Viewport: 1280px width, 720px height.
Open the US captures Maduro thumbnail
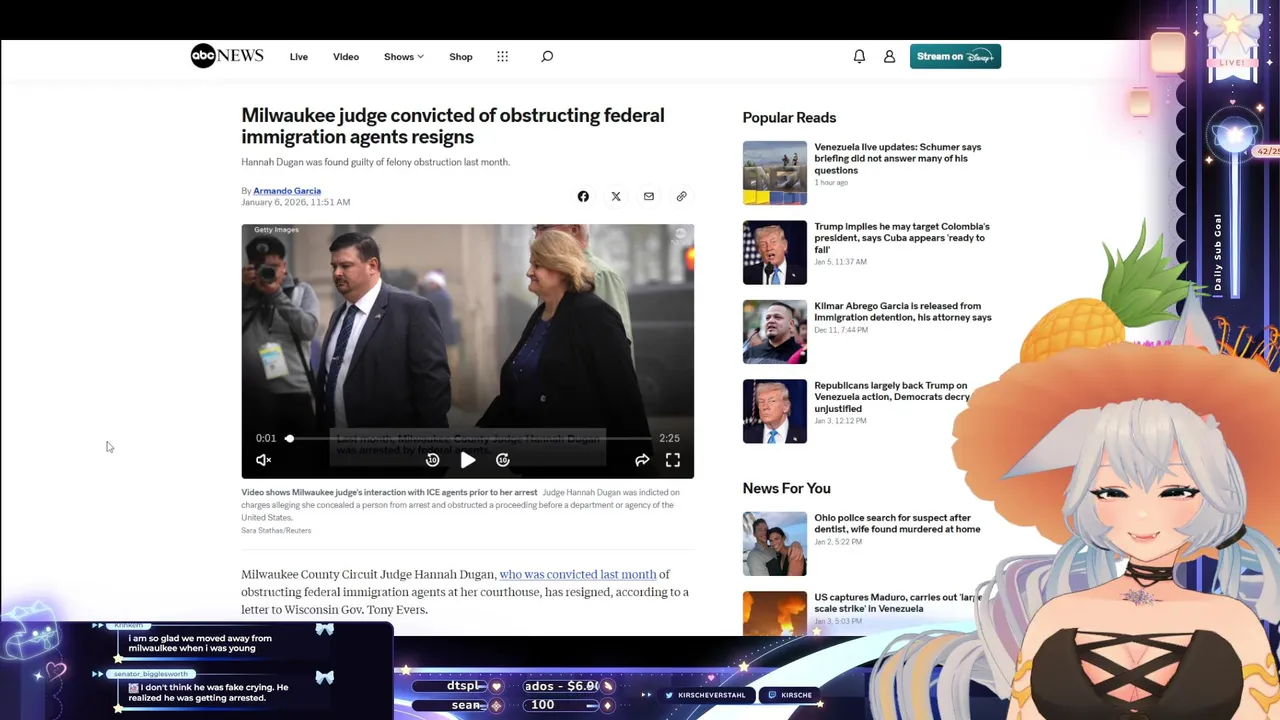click(774, 613)
